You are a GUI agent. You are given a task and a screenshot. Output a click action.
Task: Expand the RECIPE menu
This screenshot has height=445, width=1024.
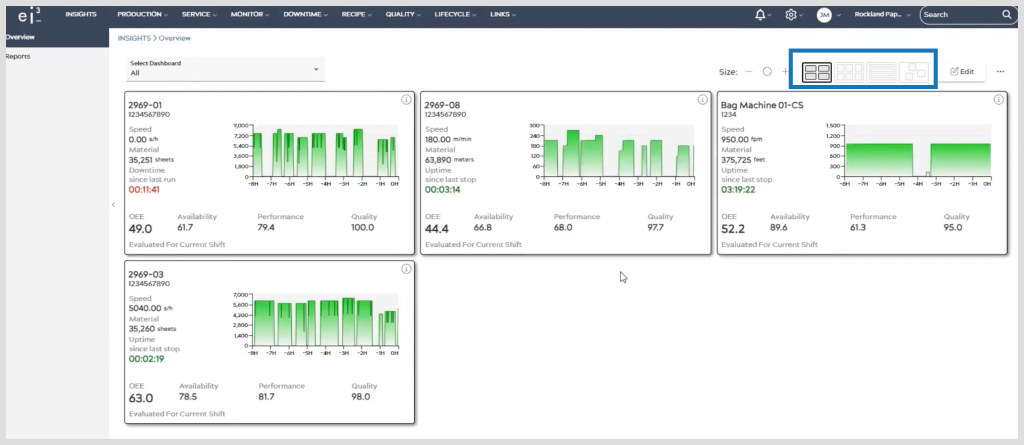click(357, 14)
